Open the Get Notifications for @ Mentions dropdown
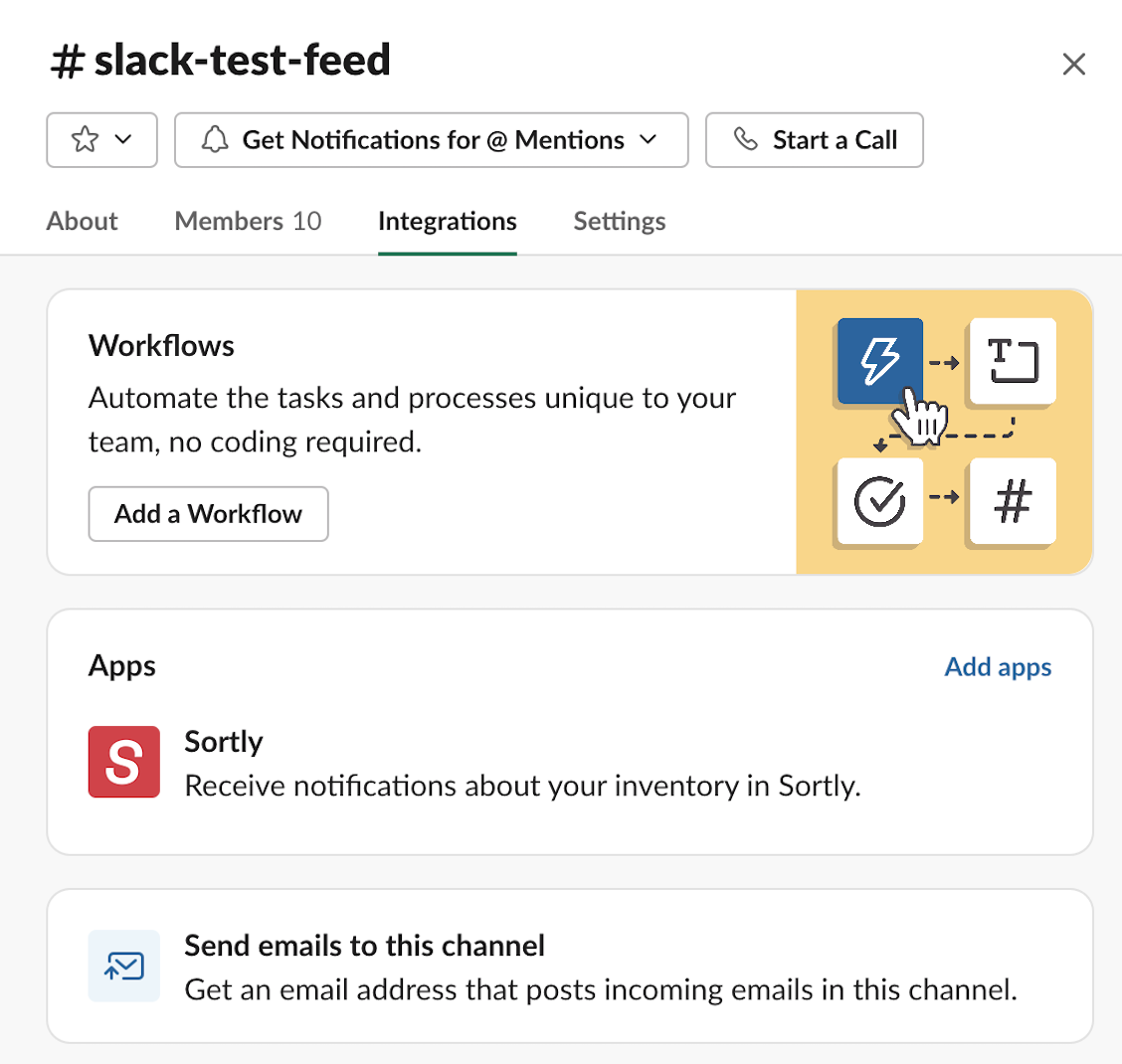Viewport: 1122px width, 1064px height. click(432, 140)
